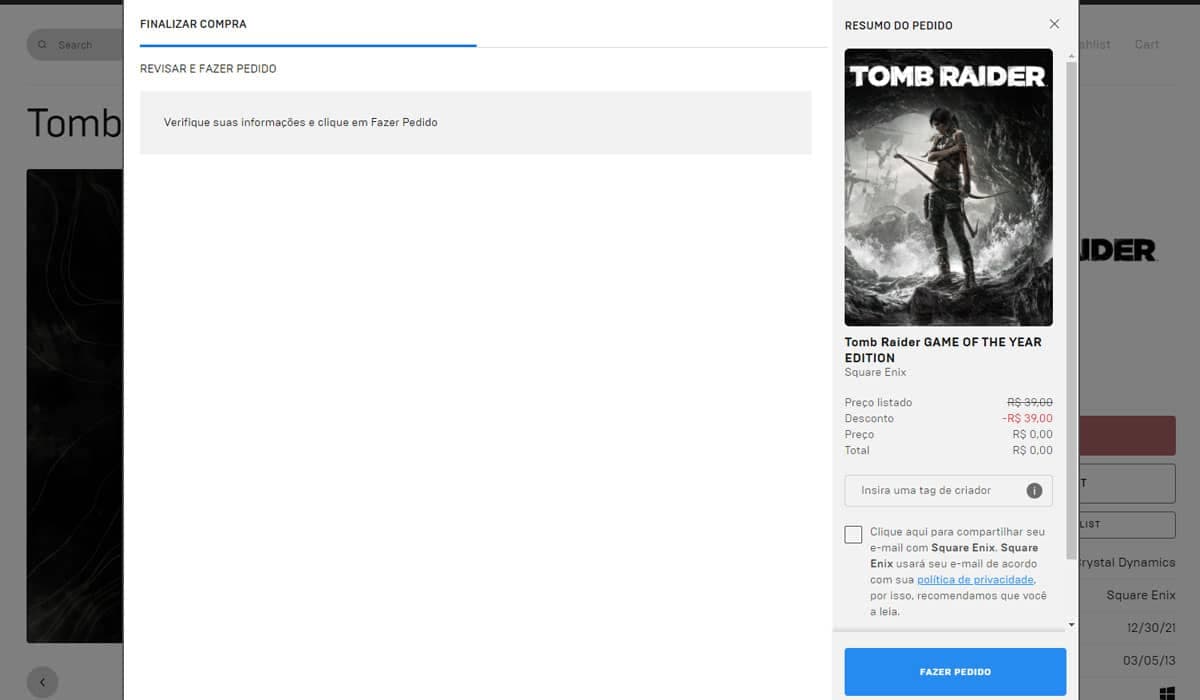The width and height of the screenshot is (1200, 700).
Task: Click the Tomb Raider GAME OF THE YEAR EDITION title
Action: coord(943,350)
